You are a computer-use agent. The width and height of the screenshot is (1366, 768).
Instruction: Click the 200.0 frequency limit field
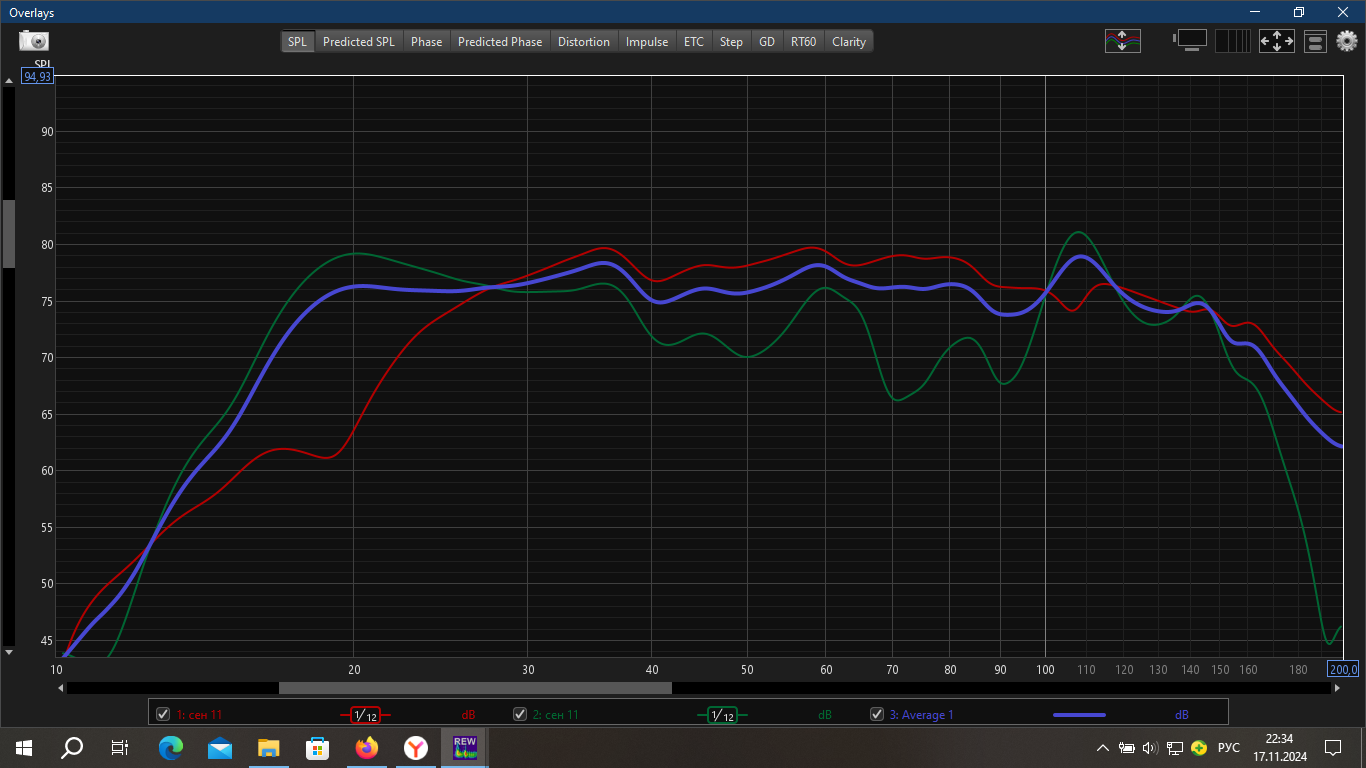[1343, 669]
